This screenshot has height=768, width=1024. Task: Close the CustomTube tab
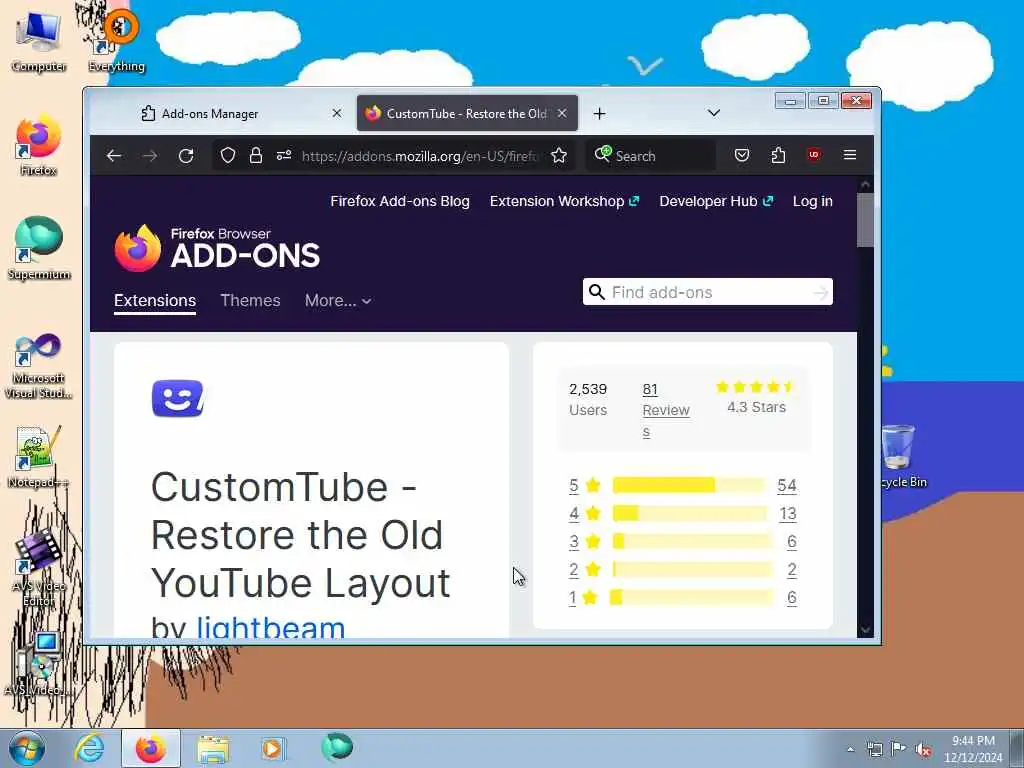(x=562, y=113)
